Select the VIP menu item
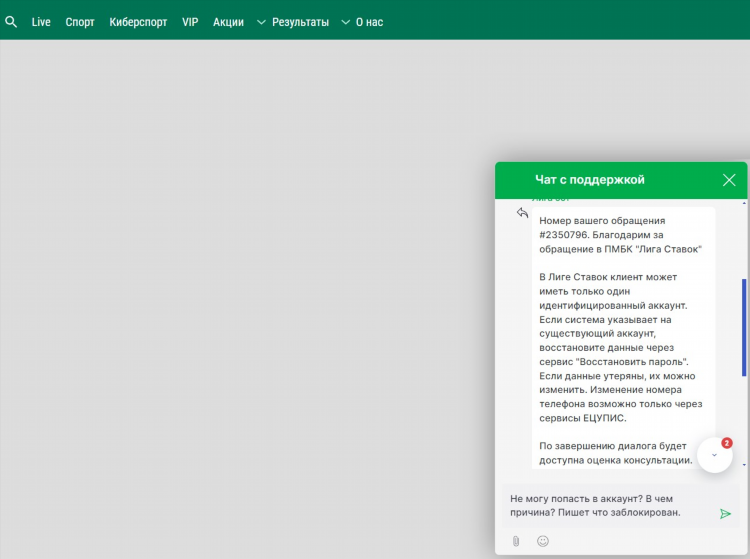This screenshot has width=750, height=559. click(x=190, y=22)
